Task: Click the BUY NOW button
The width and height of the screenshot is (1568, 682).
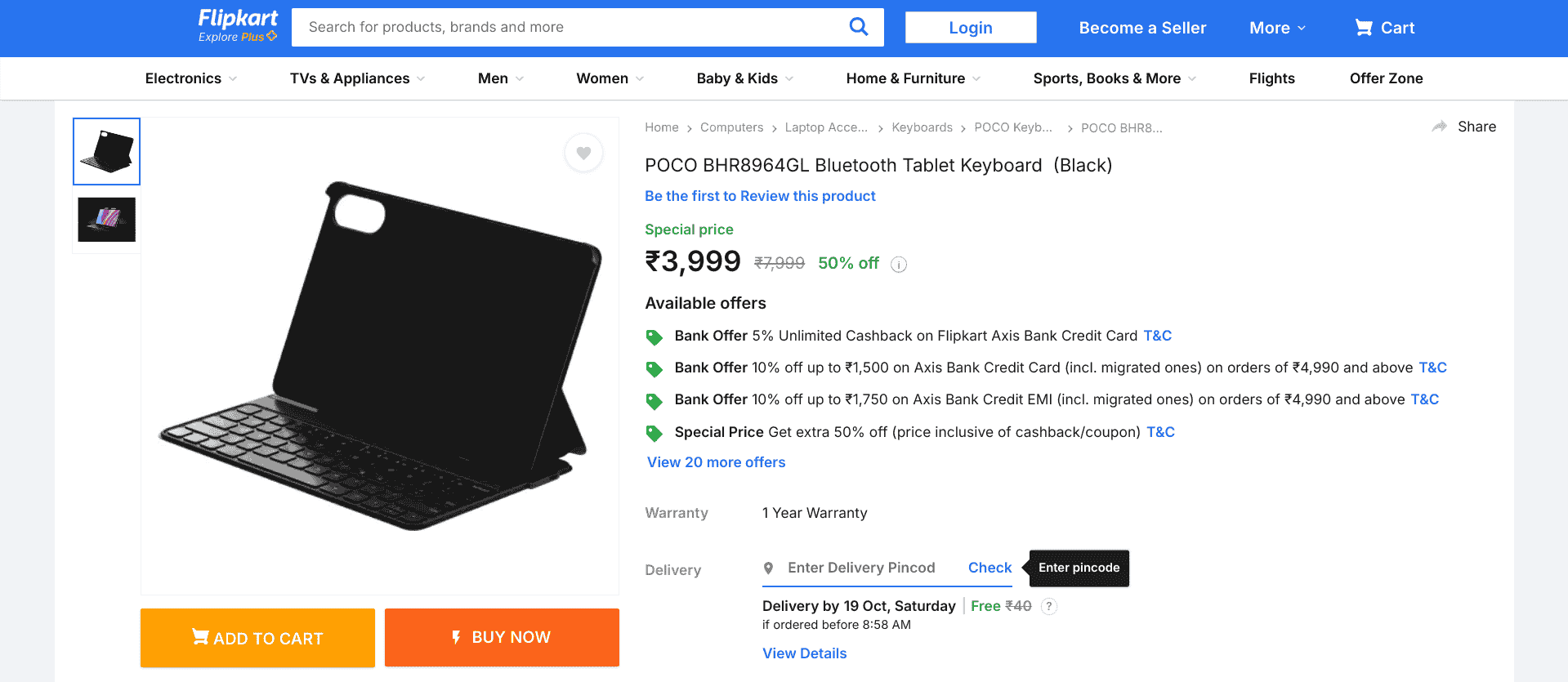Action: pos(502,637)
